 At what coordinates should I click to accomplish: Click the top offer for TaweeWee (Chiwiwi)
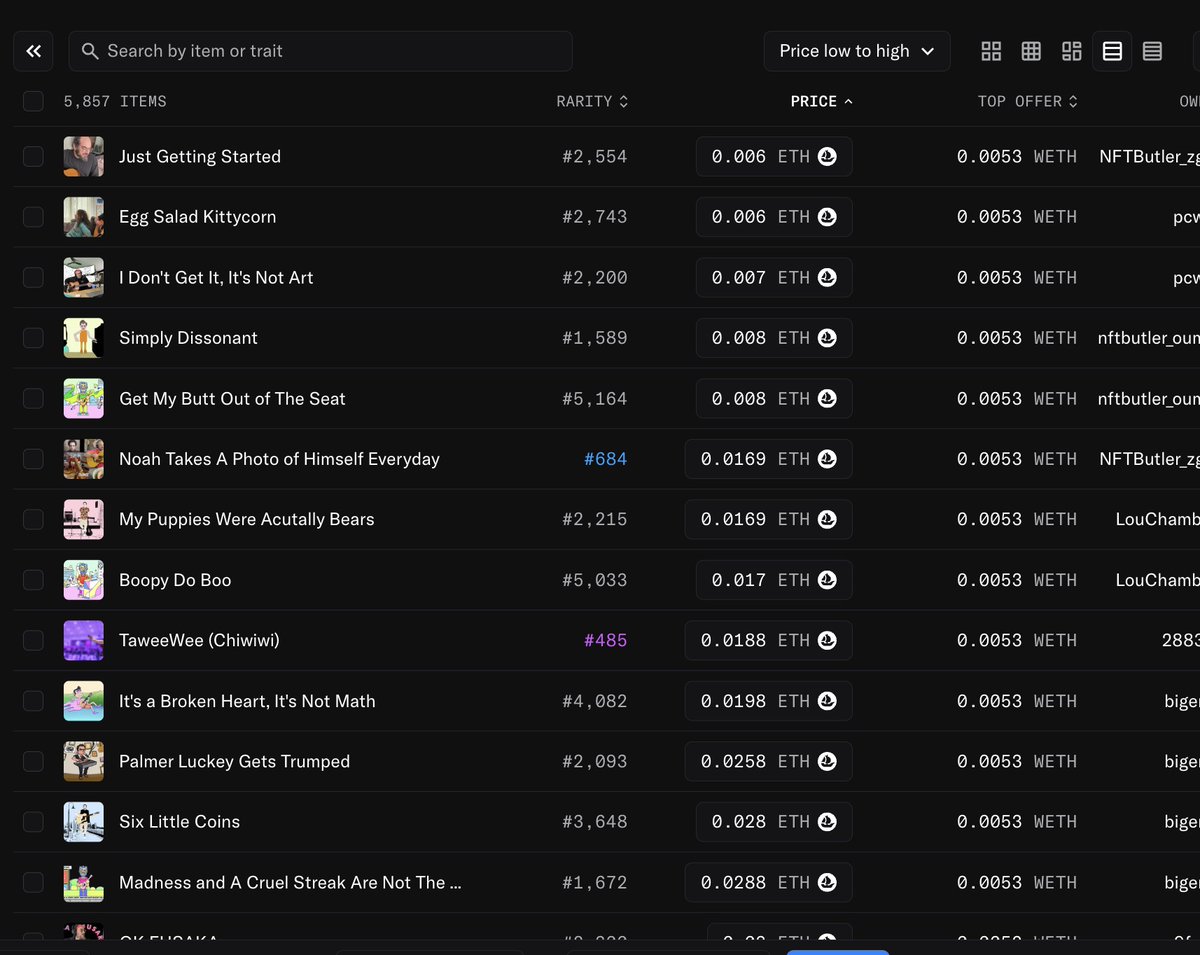(x=1017, y=640)
